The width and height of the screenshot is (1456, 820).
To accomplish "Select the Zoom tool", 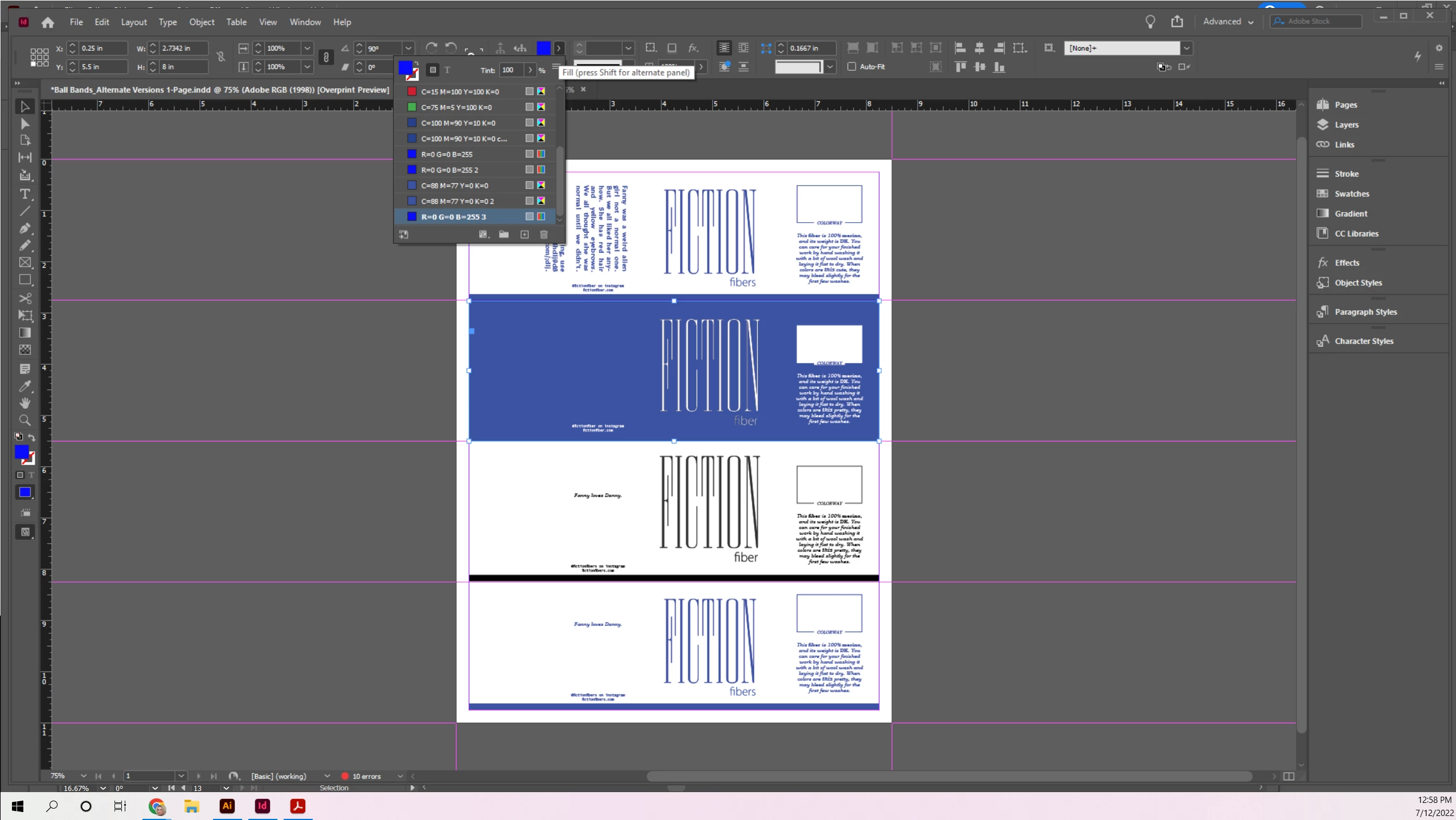I will pyautogui.click(x=24, y=420).
